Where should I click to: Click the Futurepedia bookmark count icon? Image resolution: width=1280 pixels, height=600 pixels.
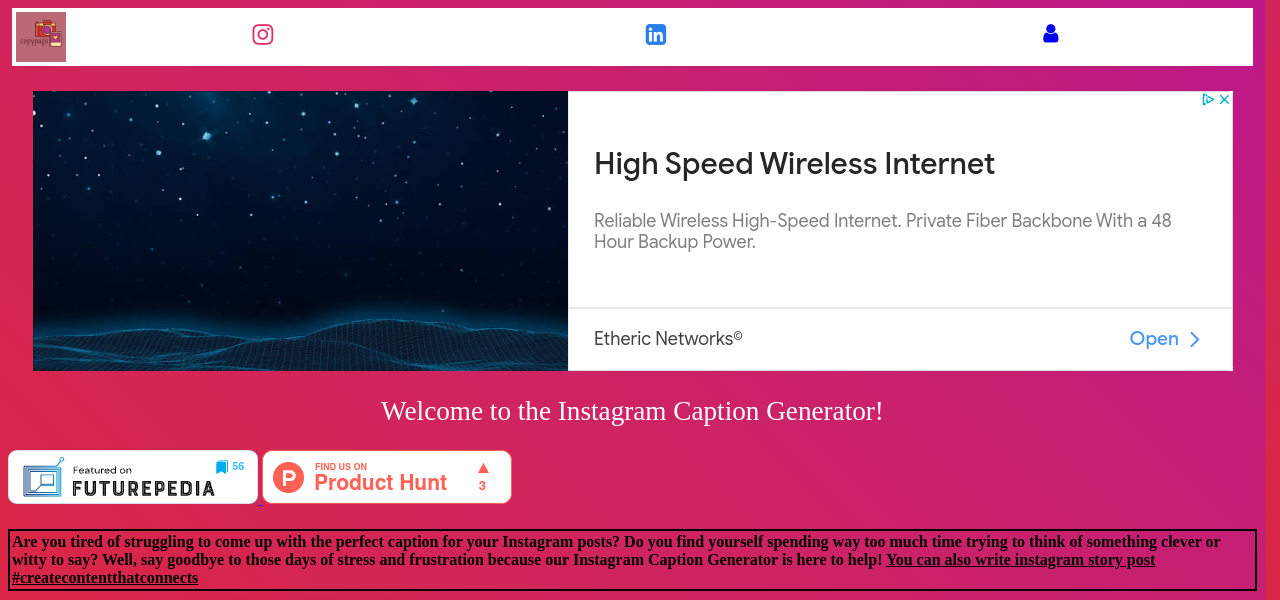(222, 467)
